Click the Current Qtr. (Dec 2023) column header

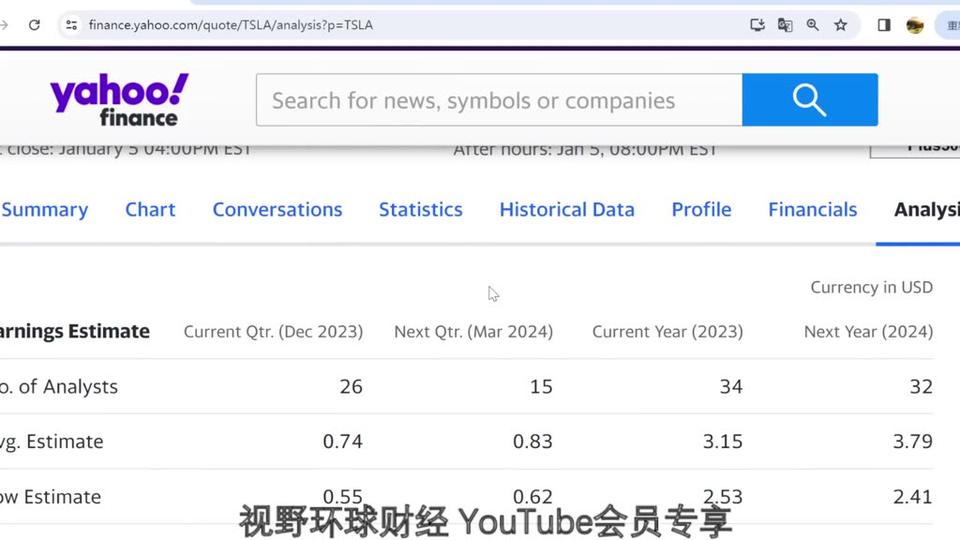(273, 332)
